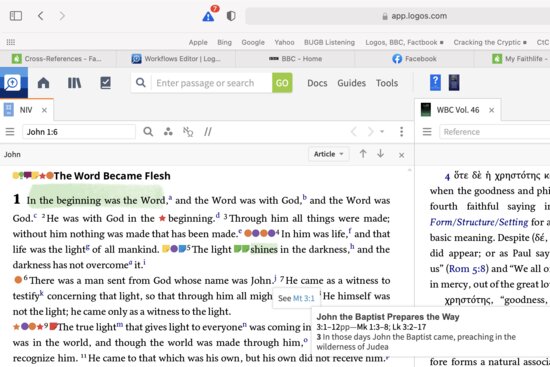Open NIV panel kebab menu
The width and height of the screenshot is (550, 367).
(401, 132)
